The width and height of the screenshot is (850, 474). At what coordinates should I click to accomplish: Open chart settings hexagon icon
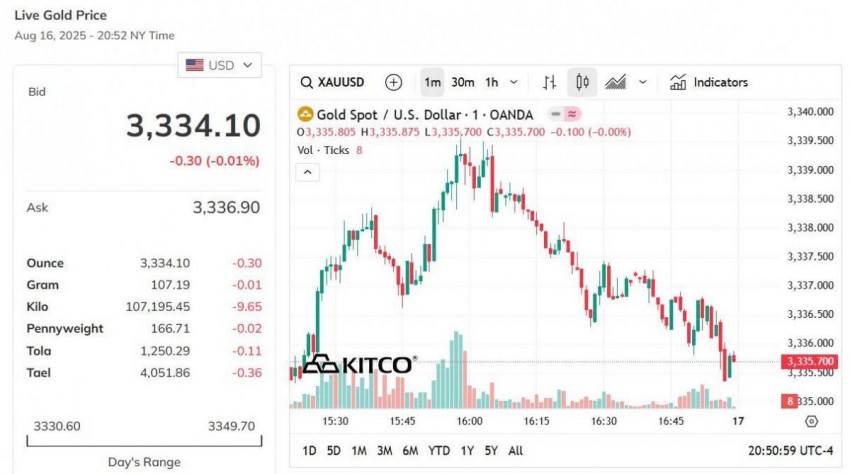pos(811,422)
